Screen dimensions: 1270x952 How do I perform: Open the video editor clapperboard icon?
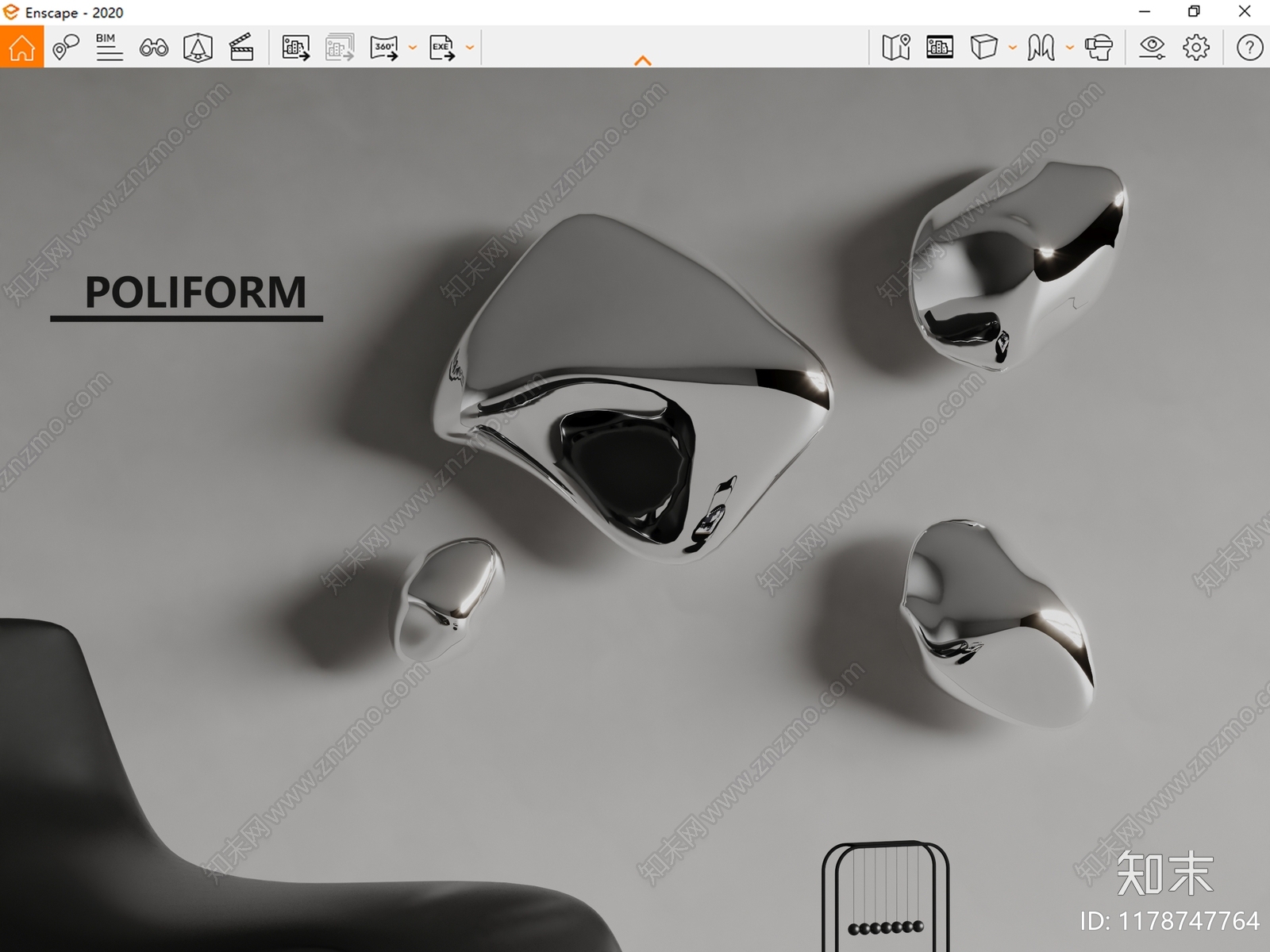pyautogui.click(x=241, y=48)
